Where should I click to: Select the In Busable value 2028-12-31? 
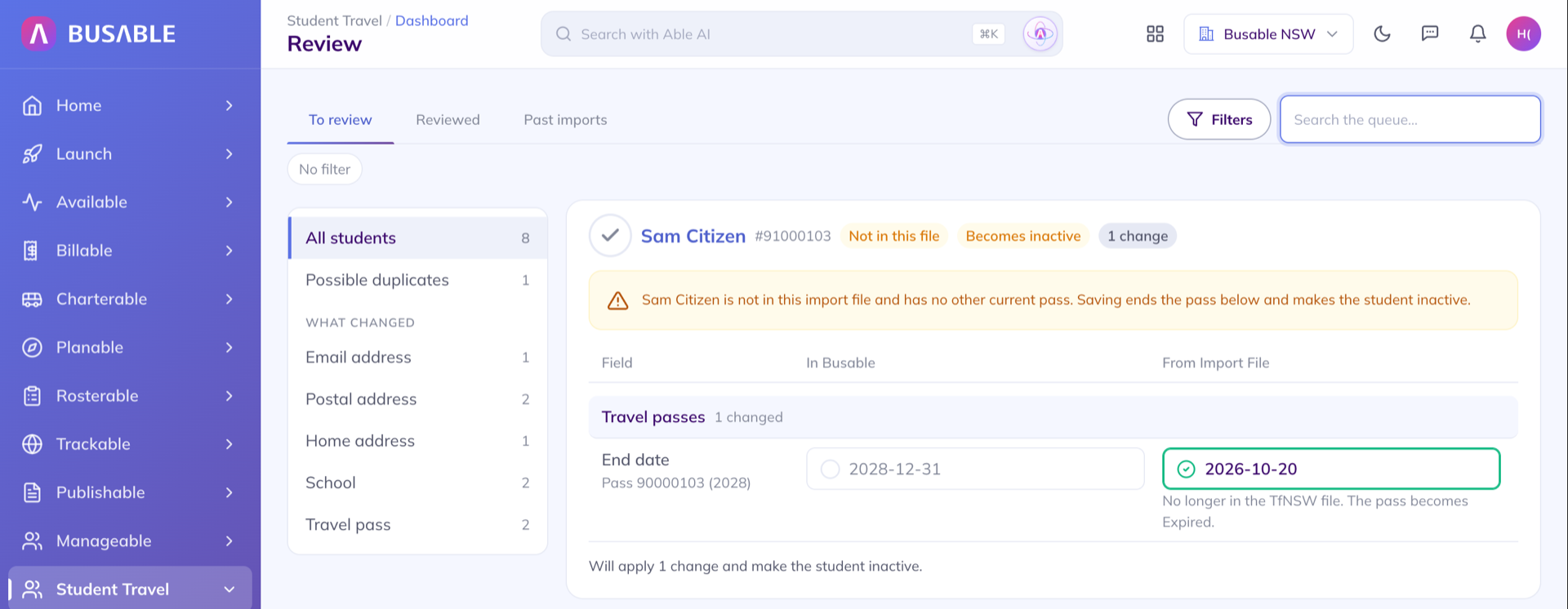pyautogui.click(x=975, y=469)
